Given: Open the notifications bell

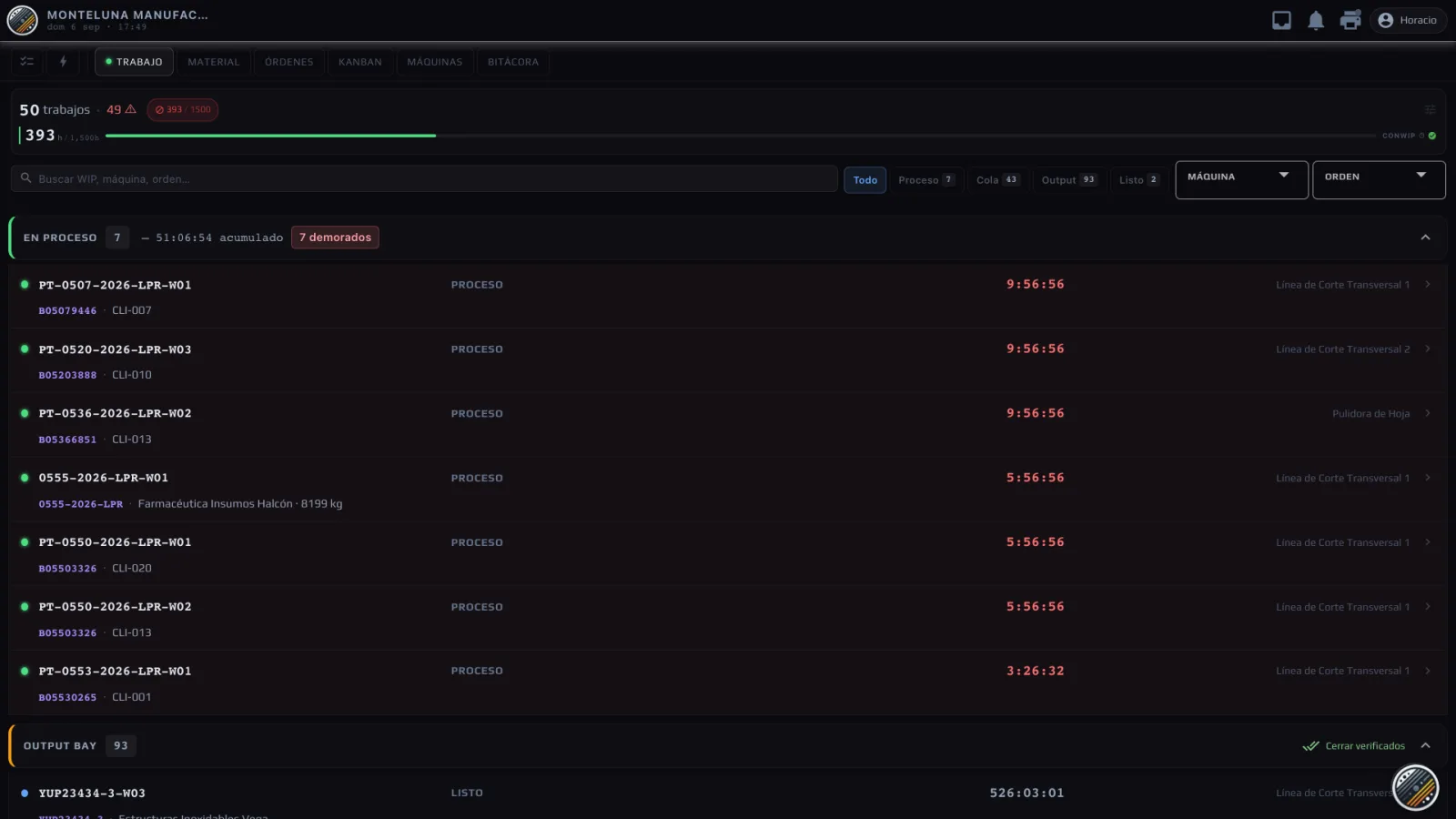Looking at the screenshot, I should point(1316,20).
